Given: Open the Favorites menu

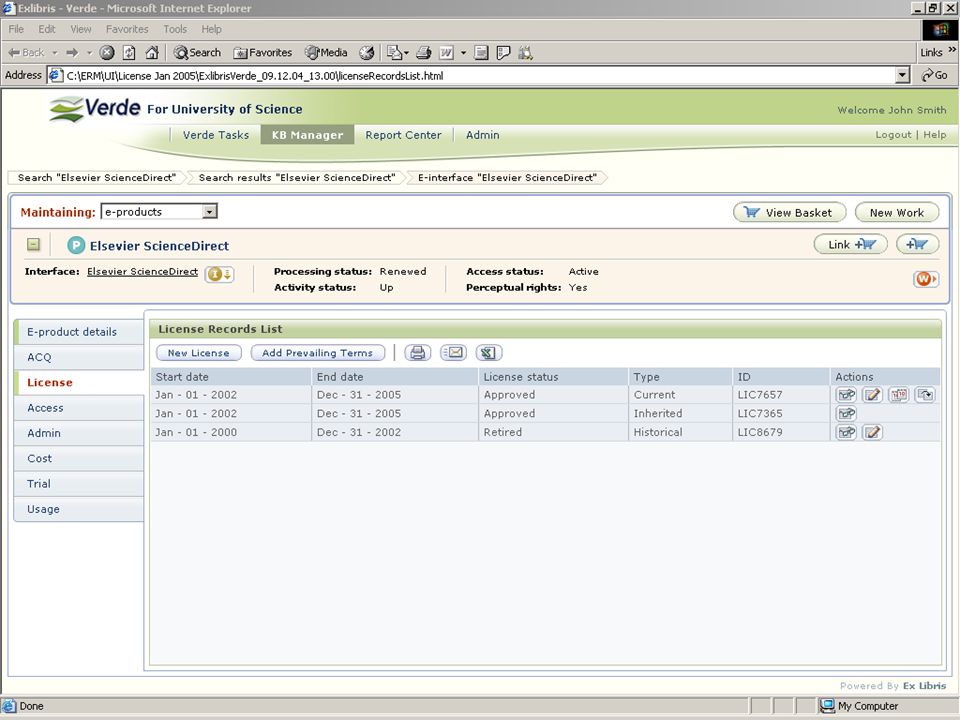Looking at the screenshot, I should coord(127,29).
